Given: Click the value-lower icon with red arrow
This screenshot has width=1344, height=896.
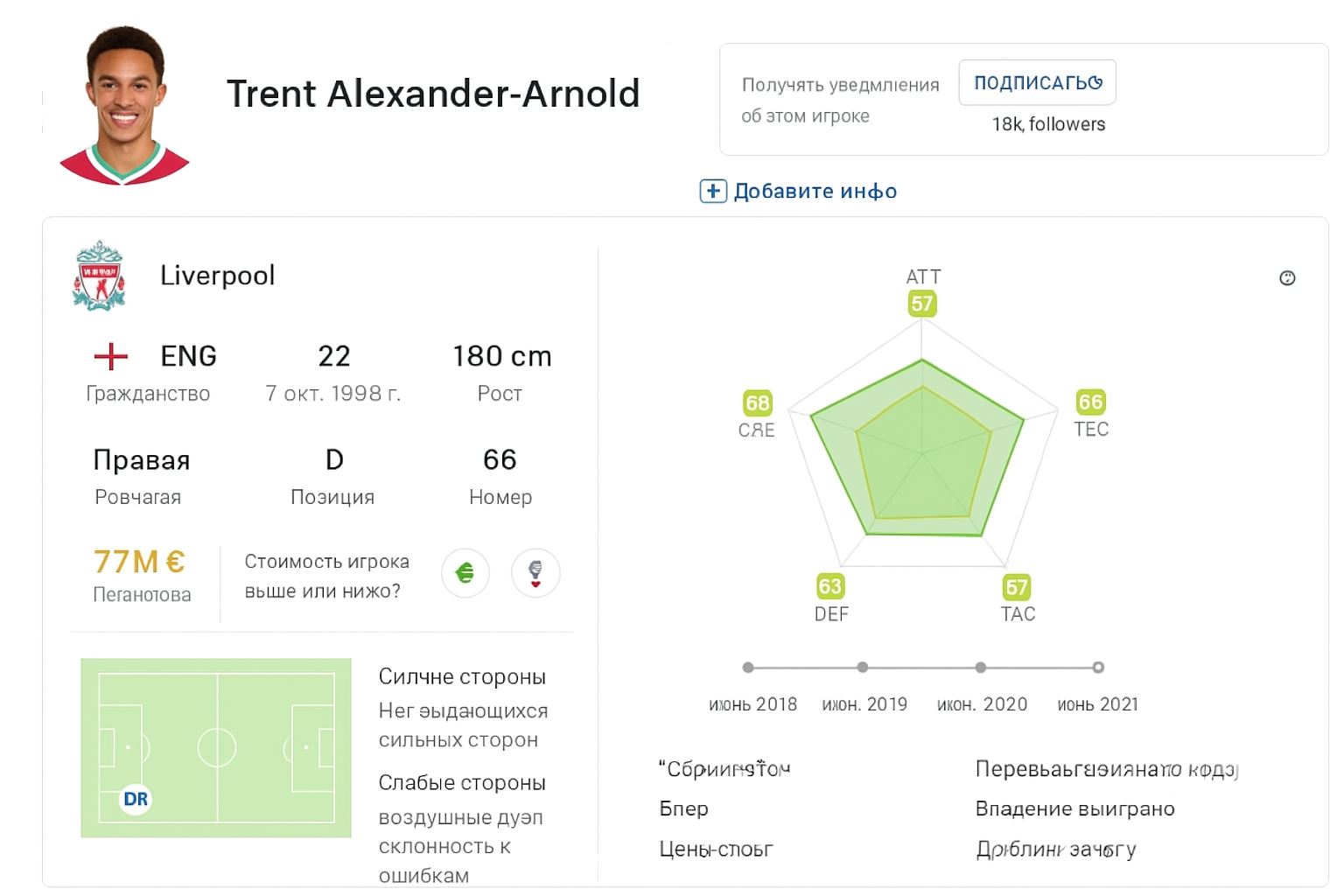Looking at the screenshot, I should 535,573.
